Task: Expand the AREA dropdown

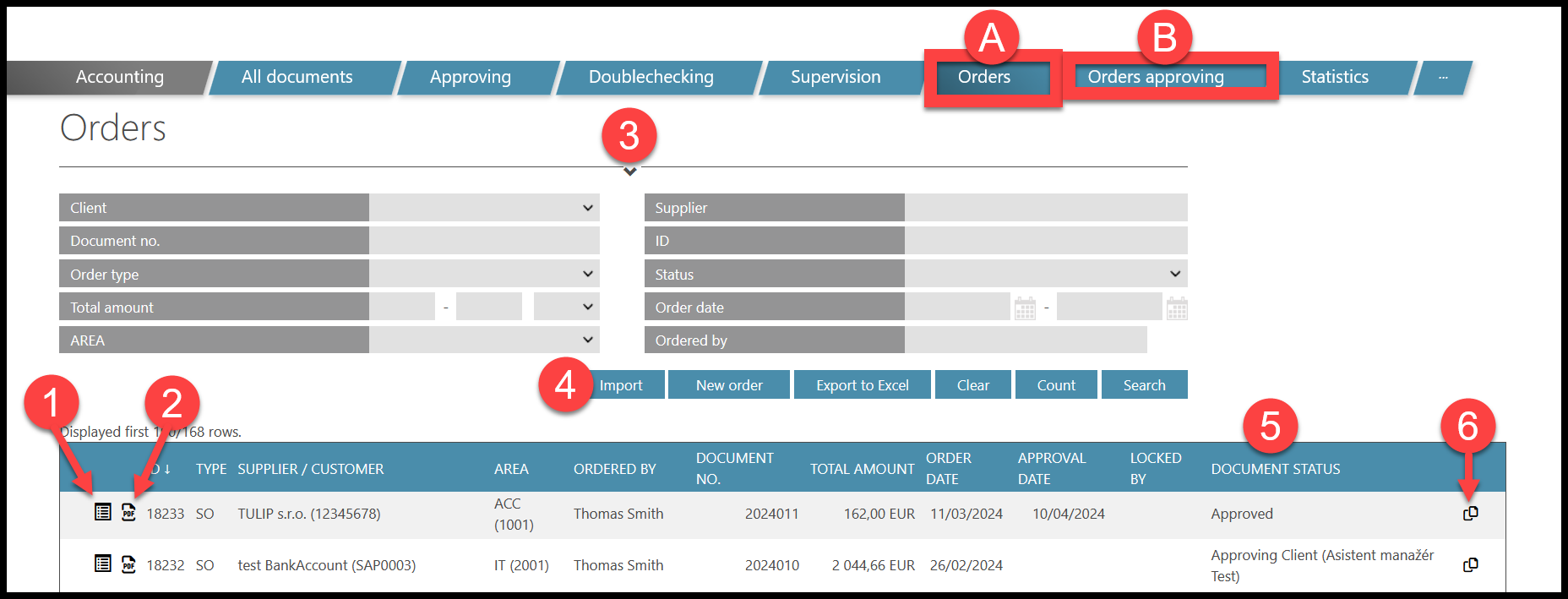Action: (x=484, y=340)
